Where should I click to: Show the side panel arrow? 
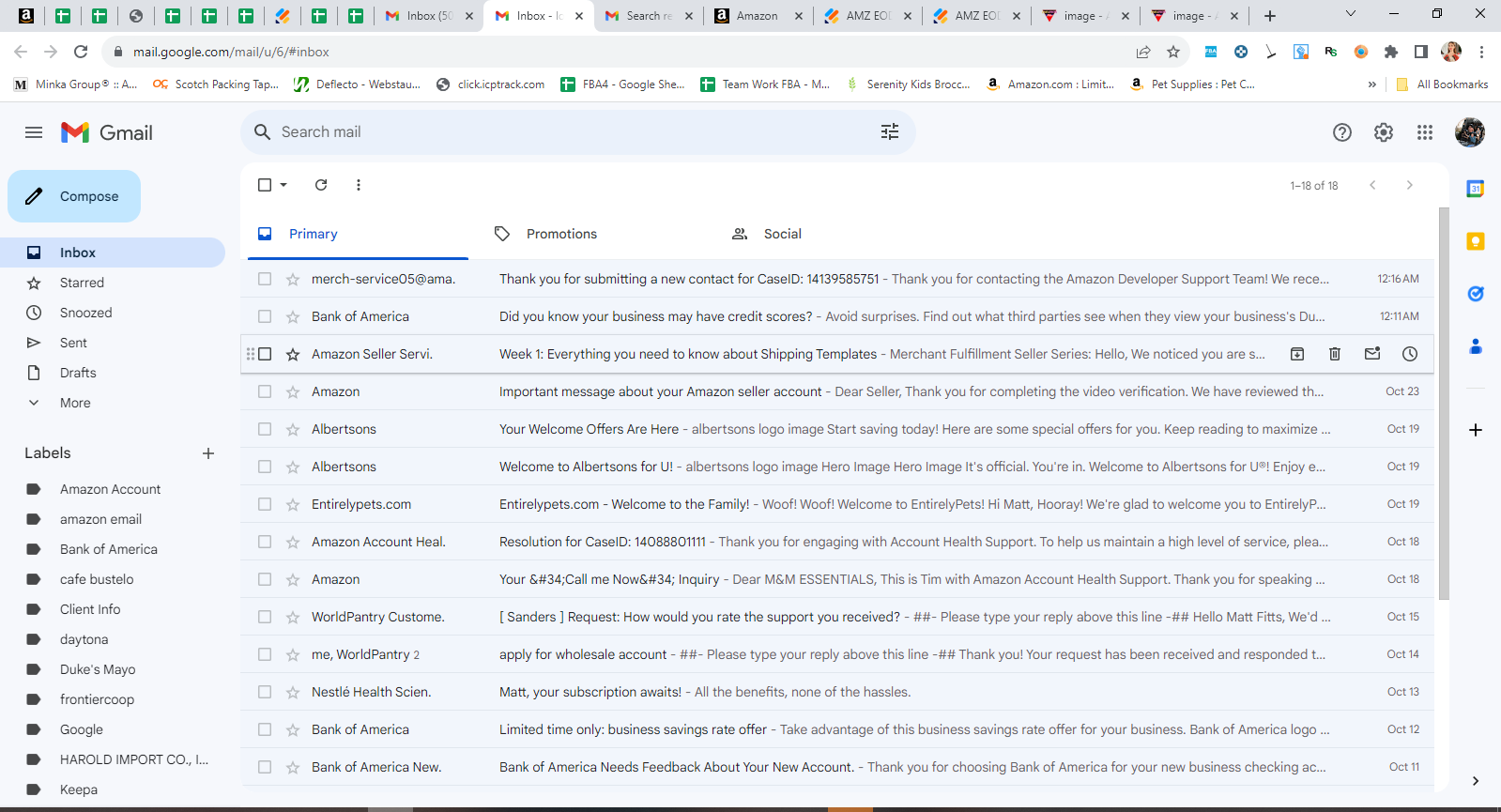(1476, 781)
